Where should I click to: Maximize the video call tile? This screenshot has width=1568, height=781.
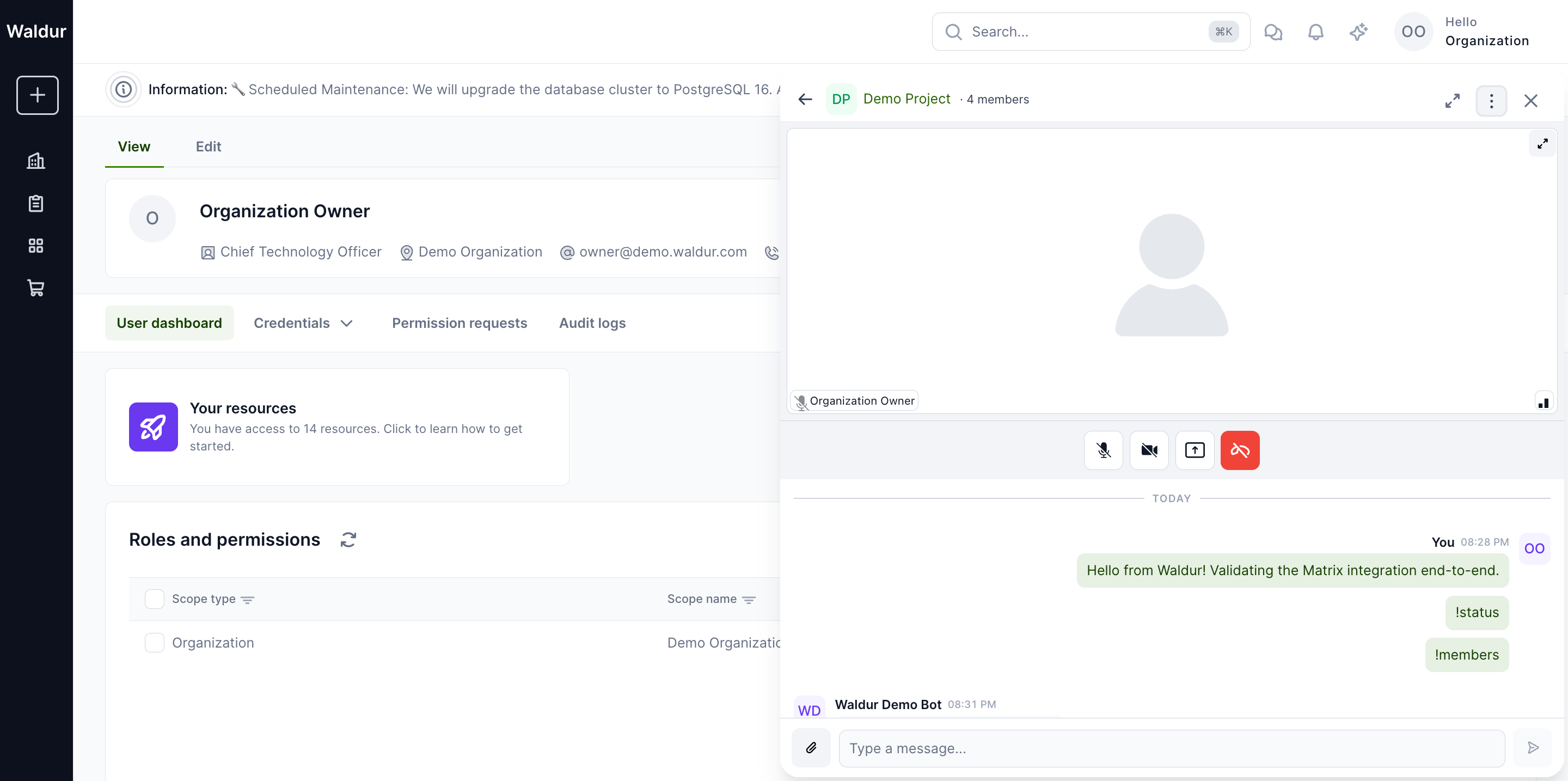click(1542, 144)
